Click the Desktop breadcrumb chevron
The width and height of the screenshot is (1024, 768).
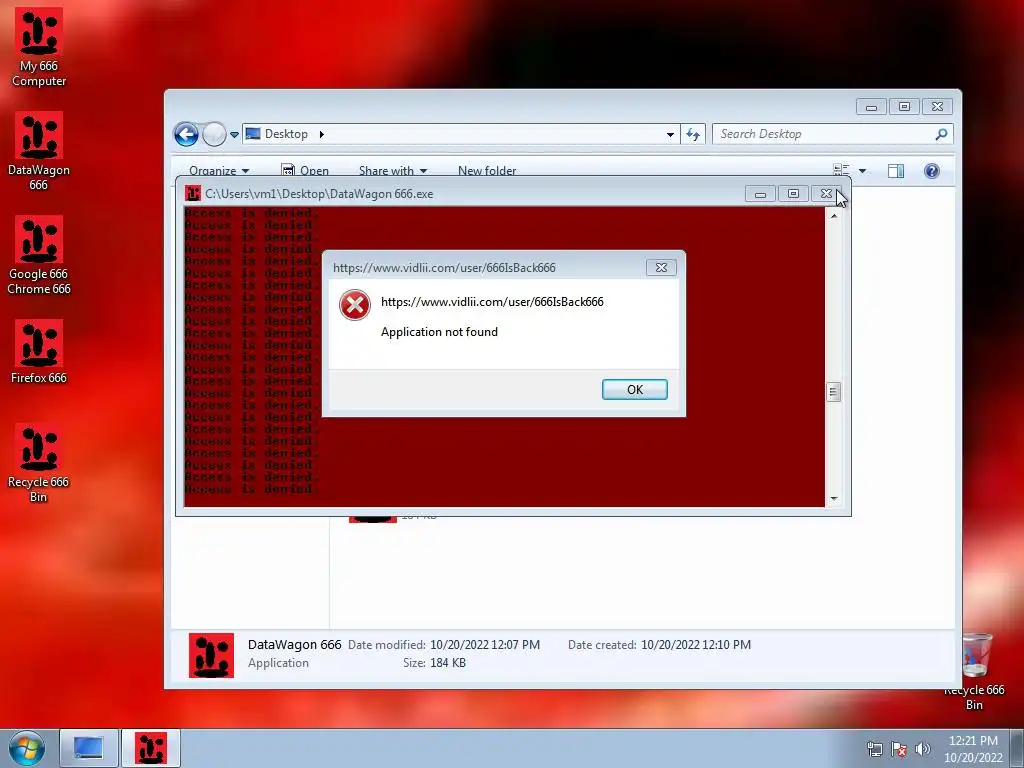pyautogui.click(x=321, y=134)
